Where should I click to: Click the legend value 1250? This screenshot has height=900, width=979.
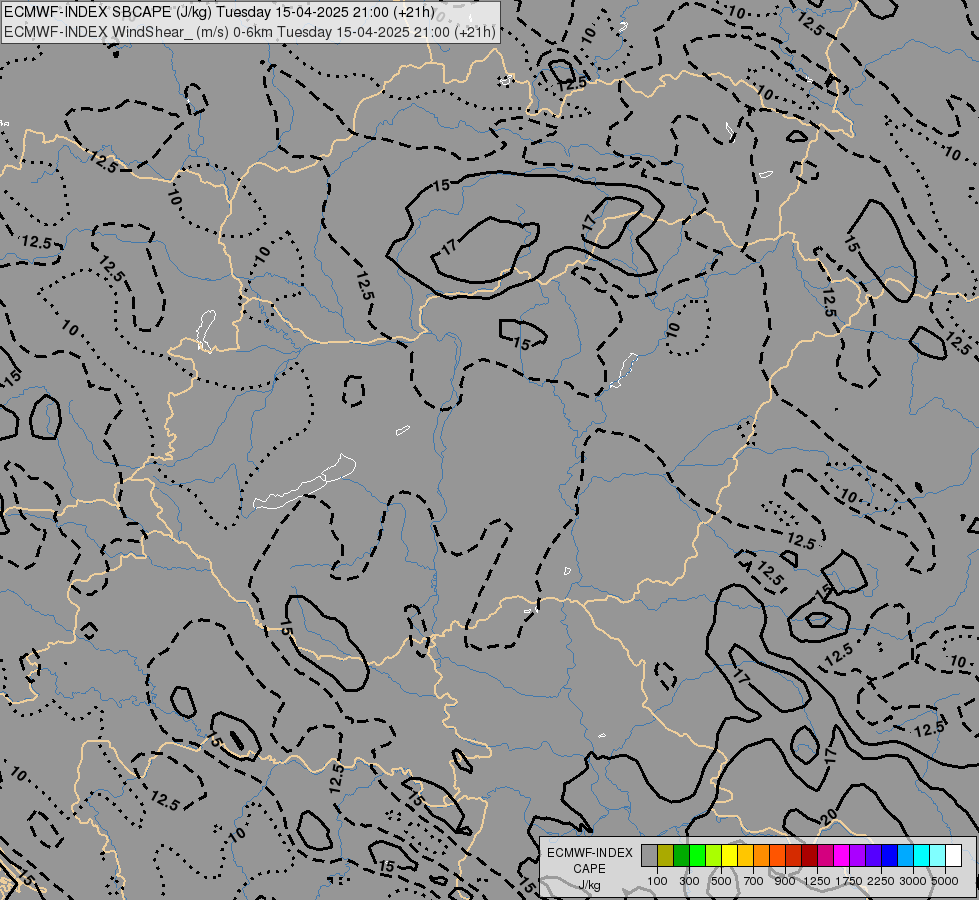[817, 881]
